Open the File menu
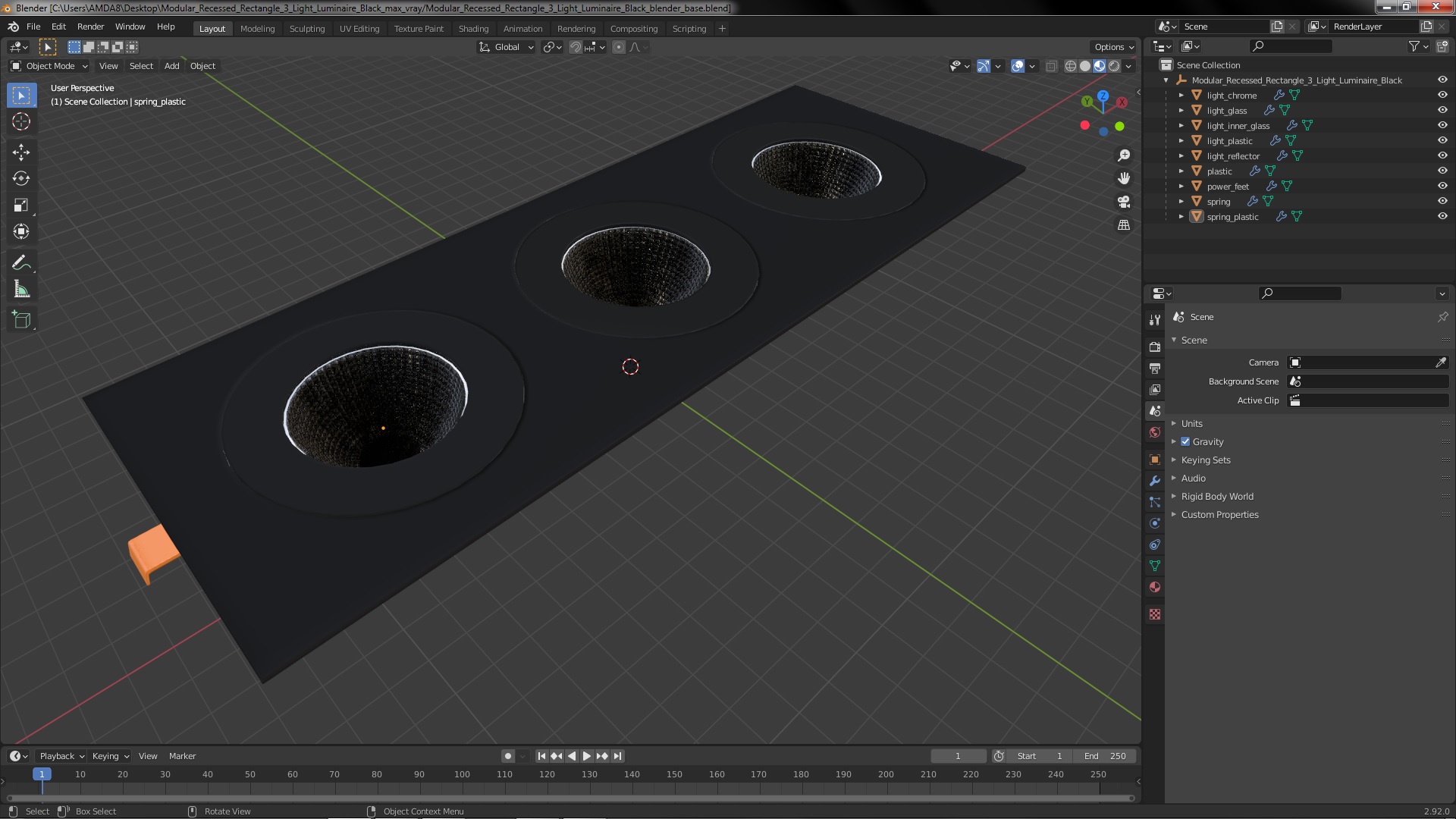This screenshot has width=1456, height=819. 33,27
